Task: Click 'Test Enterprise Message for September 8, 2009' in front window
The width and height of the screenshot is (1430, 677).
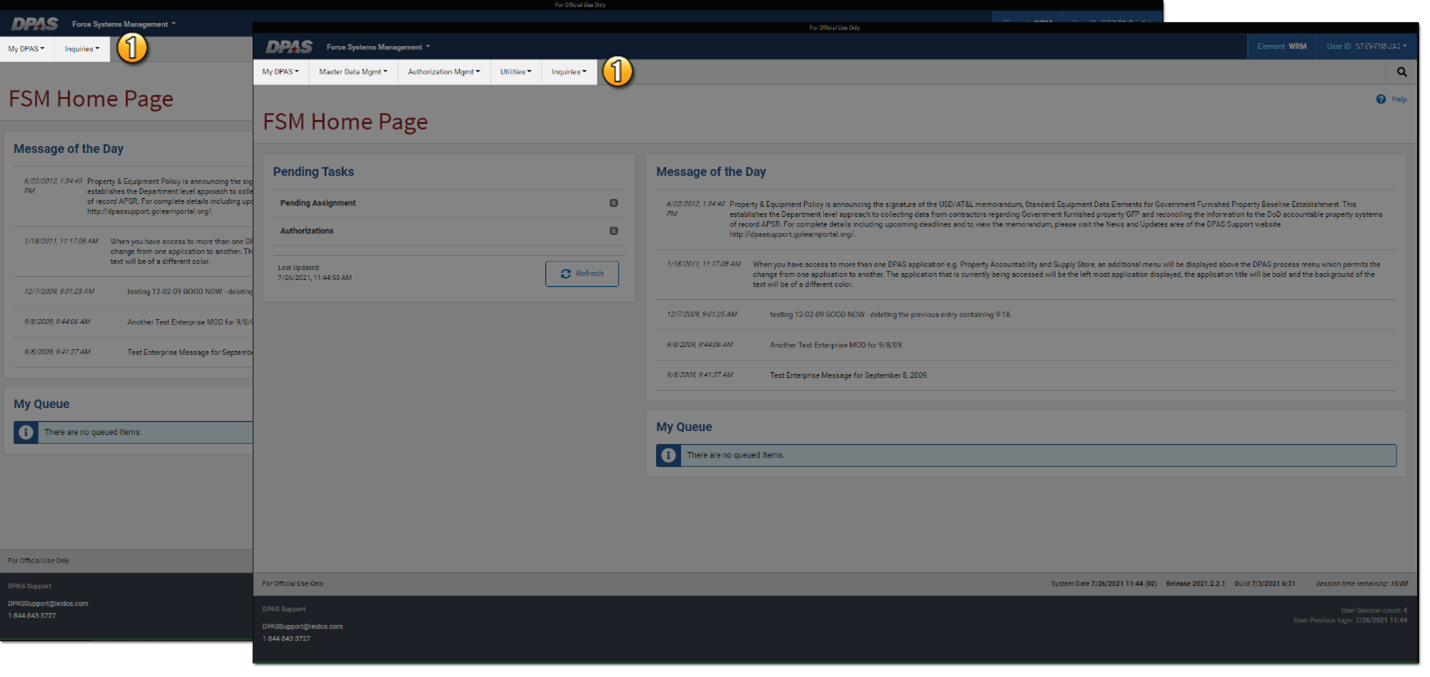Action: 849,375
